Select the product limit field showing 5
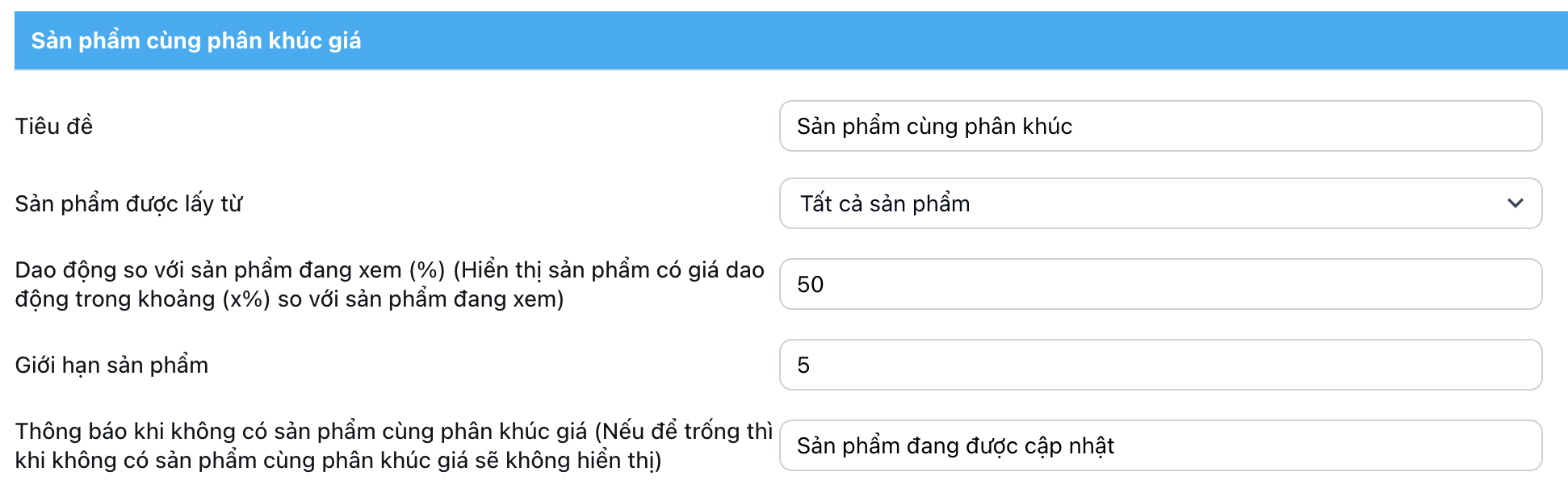 click(x=1159, y=365)
